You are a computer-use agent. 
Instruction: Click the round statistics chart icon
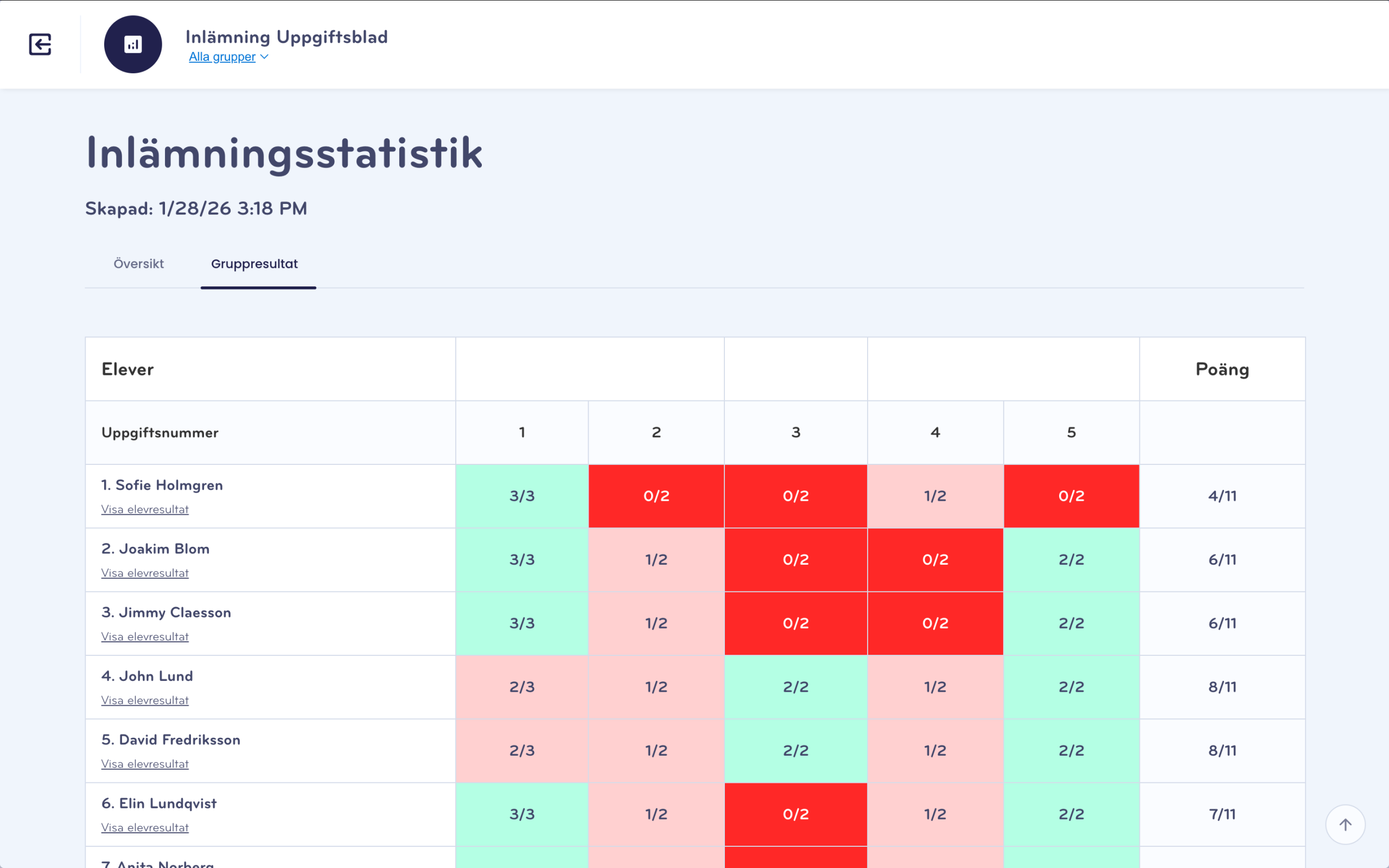(x=132, y=44)
